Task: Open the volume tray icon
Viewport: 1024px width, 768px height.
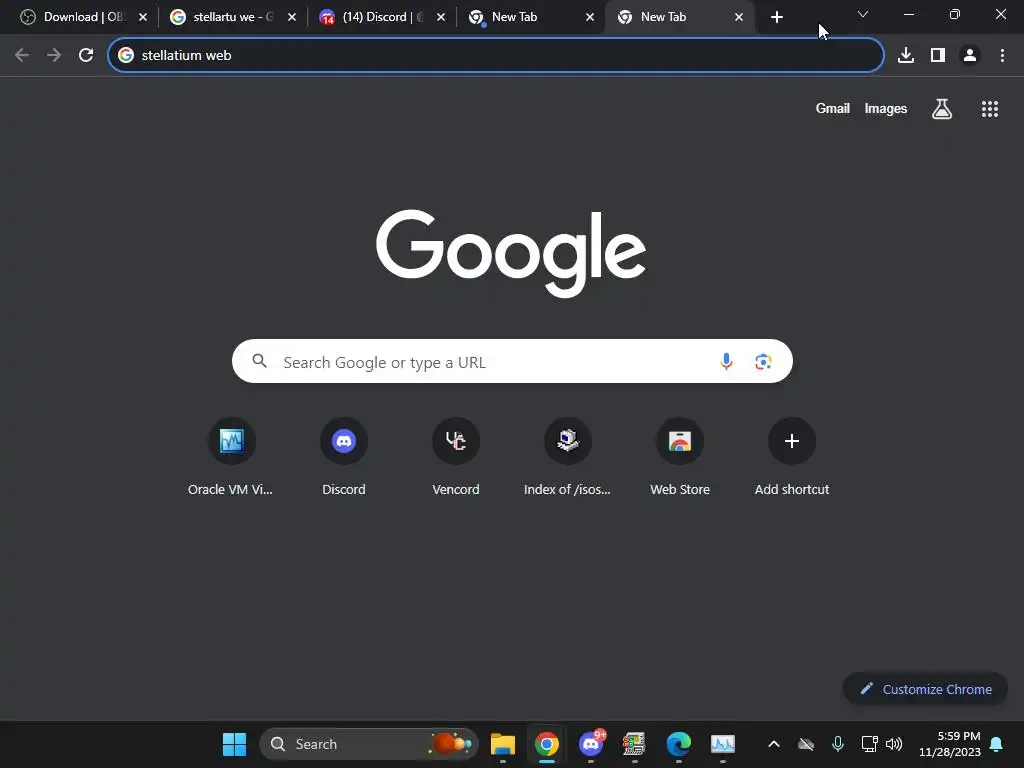Action: pos(894,744)
